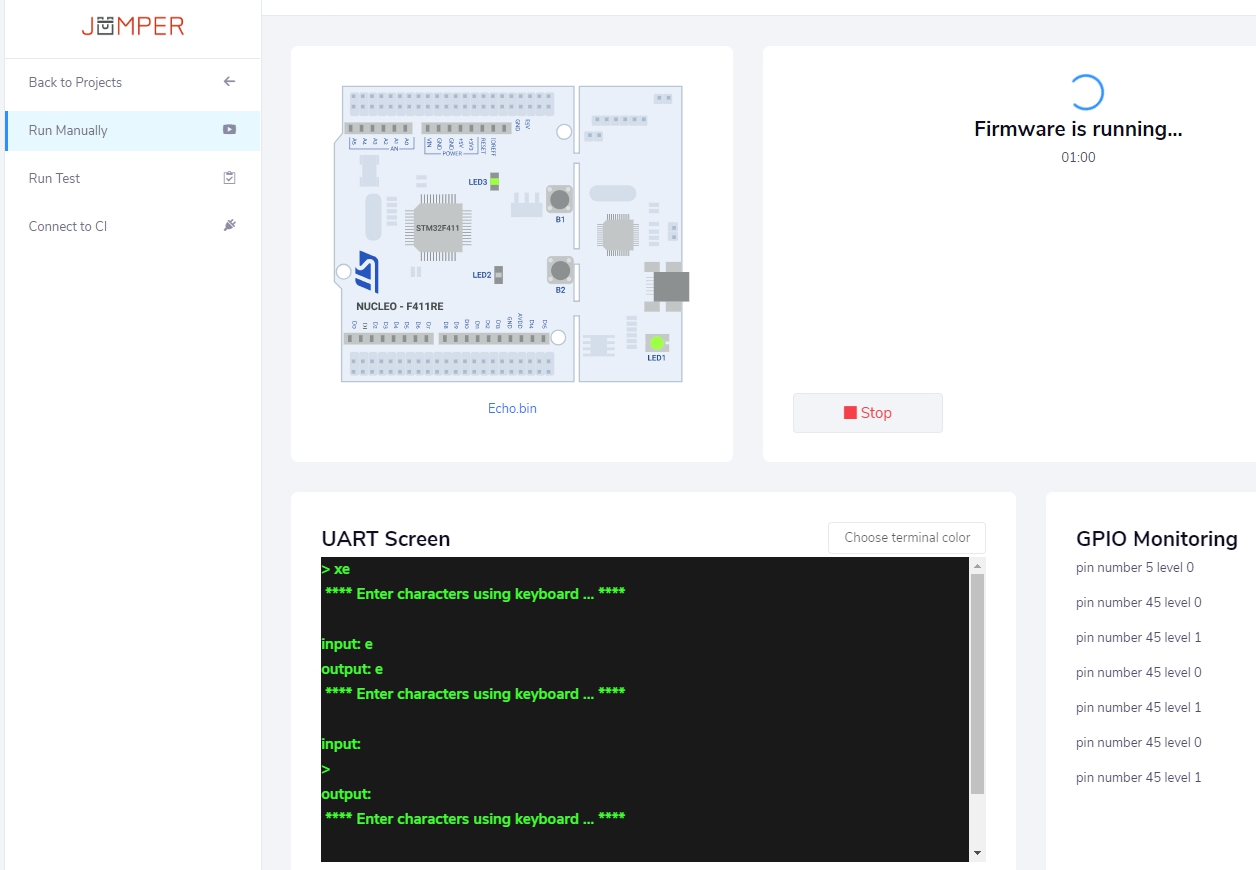This screenshot has width=1256, height=870.
Task: Click the 01:00 elapsed timer text
Action: point(1078,157)
